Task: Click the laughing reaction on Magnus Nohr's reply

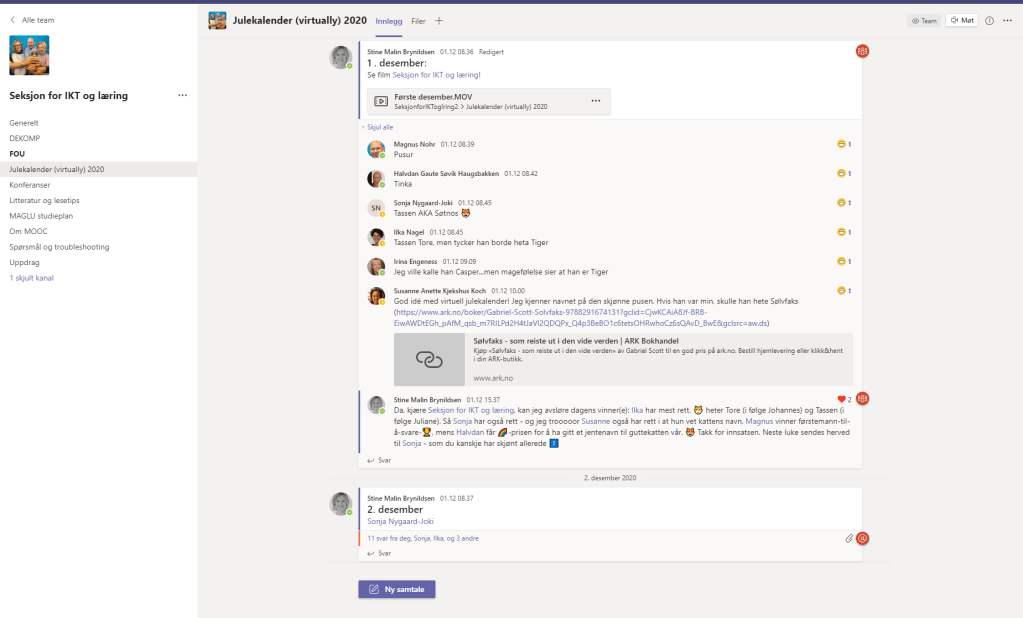Action: pos(841,145)
